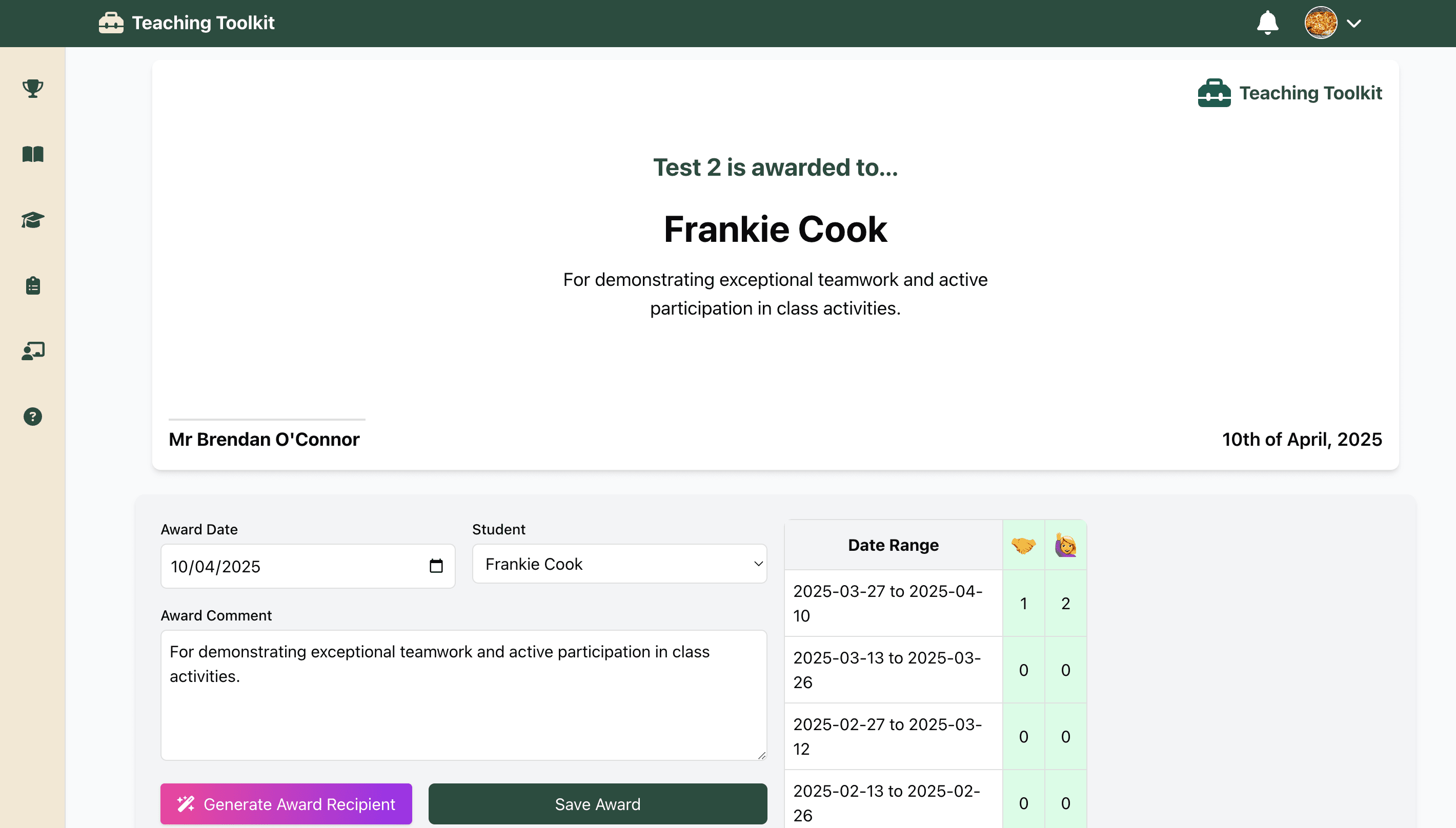The image size is (1456, 828).
Task: Open the open-book icon in sidebar
Action: [32, 154]
